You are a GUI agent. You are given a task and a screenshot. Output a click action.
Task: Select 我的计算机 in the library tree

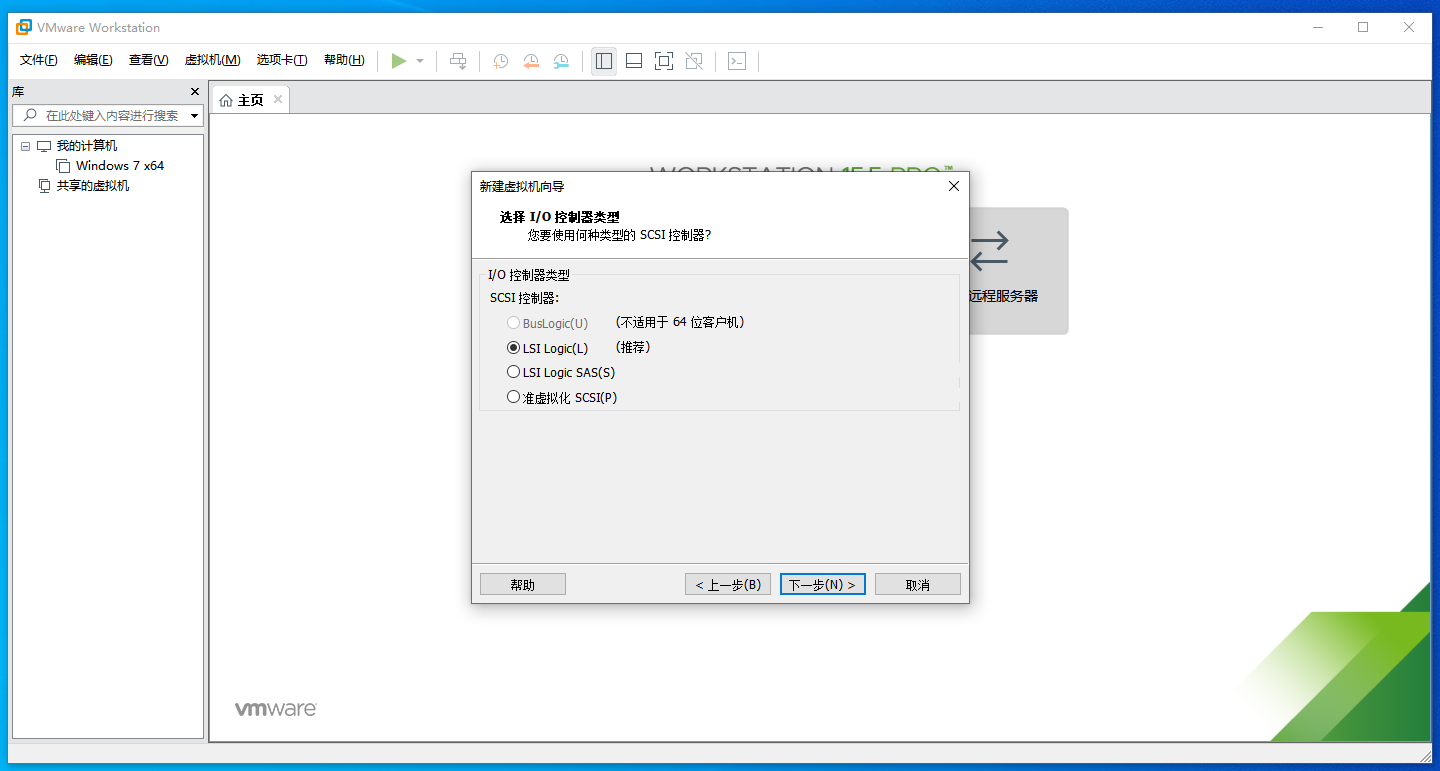coord(87,146)
